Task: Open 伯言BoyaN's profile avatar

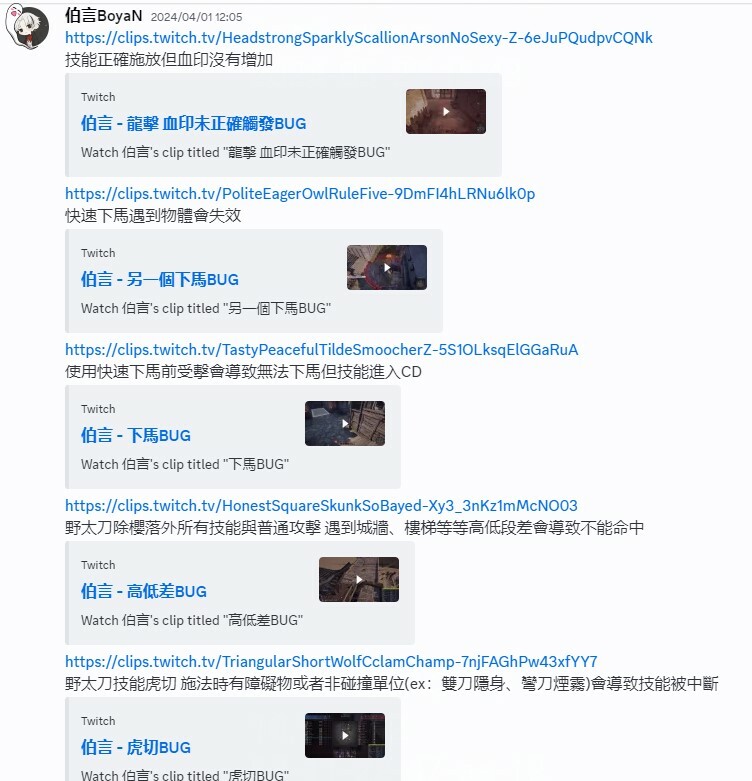Action: [x=27, y=25]
